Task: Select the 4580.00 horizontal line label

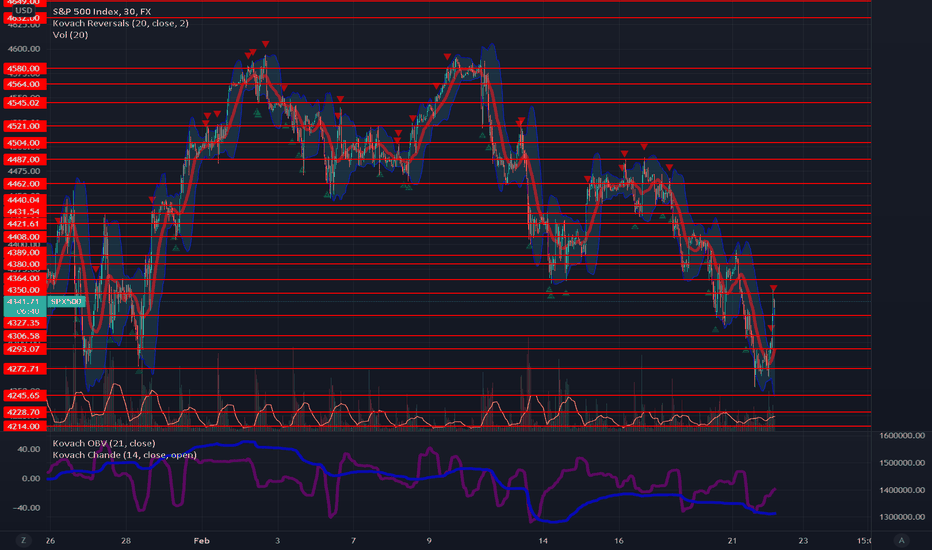Action: click(24, 68)
